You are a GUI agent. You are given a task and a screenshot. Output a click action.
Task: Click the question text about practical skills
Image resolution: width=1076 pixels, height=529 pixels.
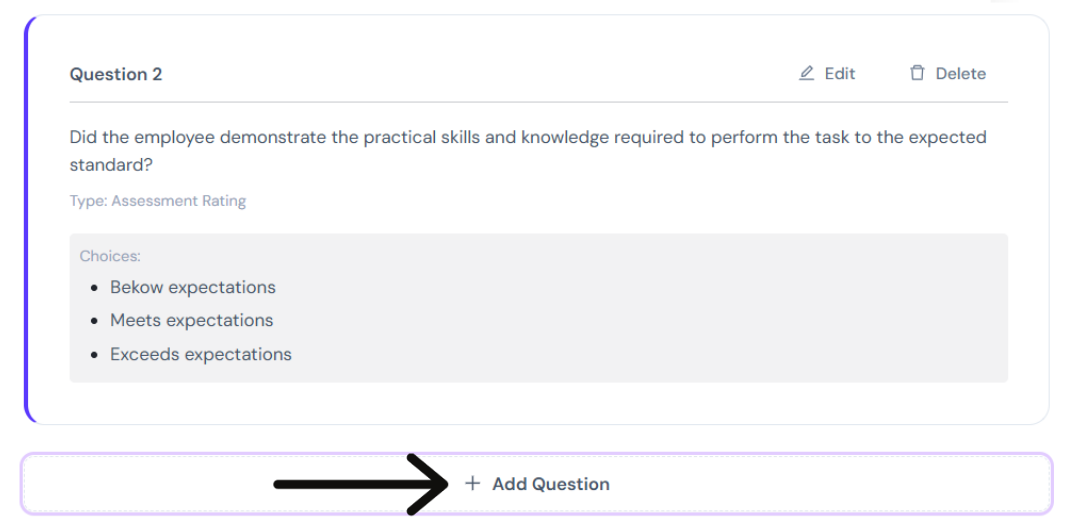528,151
